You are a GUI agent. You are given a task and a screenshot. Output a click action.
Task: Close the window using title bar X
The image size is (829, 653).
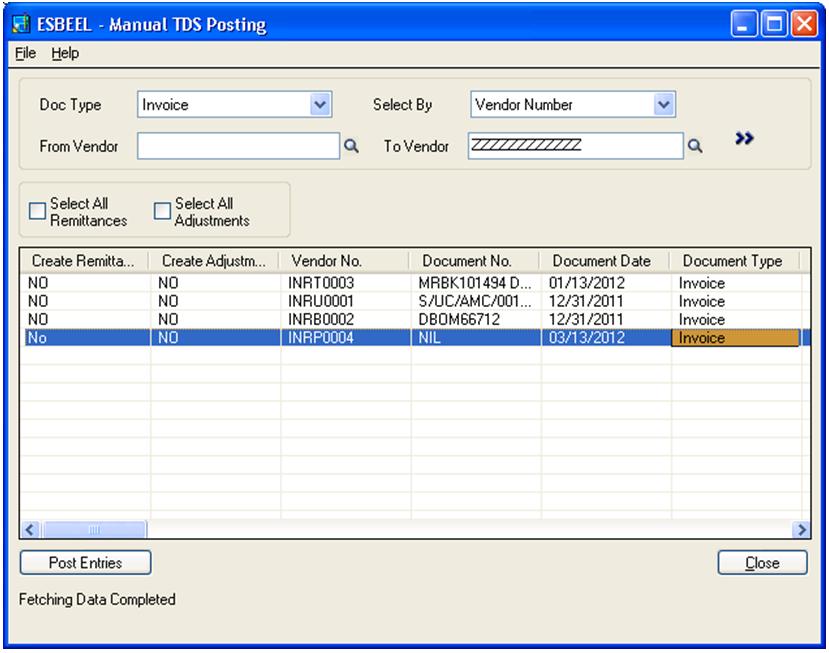(804, 24)
